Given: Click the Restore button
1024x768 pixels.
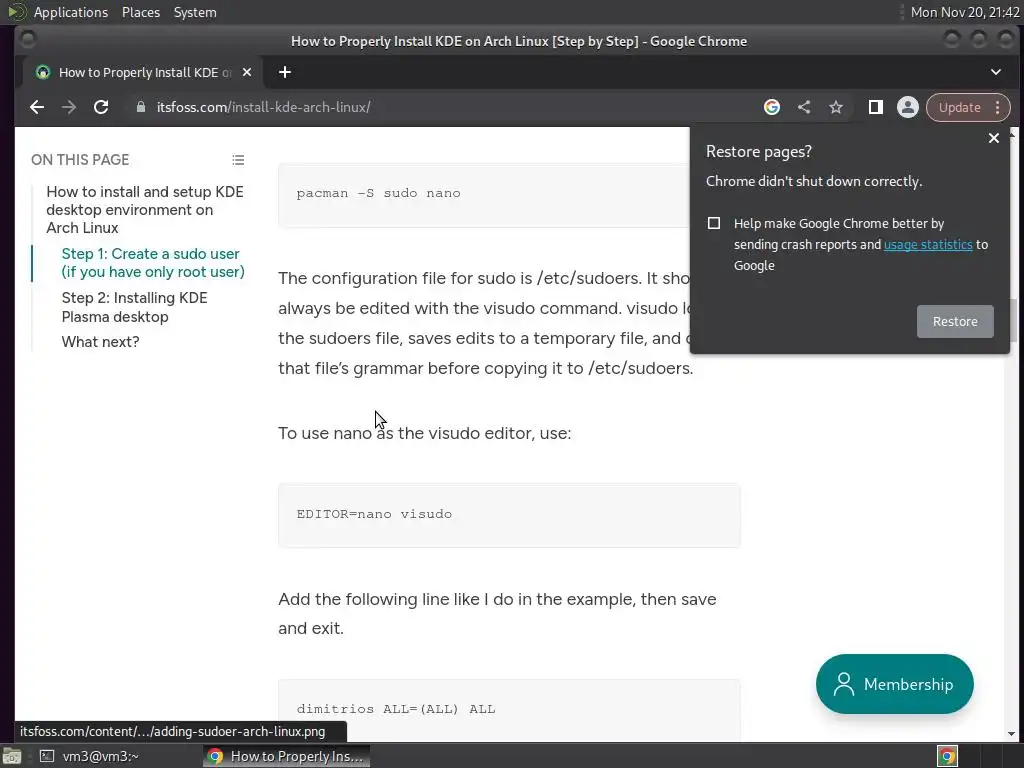Looking at the screenshot, I should (x=955, y=321).
